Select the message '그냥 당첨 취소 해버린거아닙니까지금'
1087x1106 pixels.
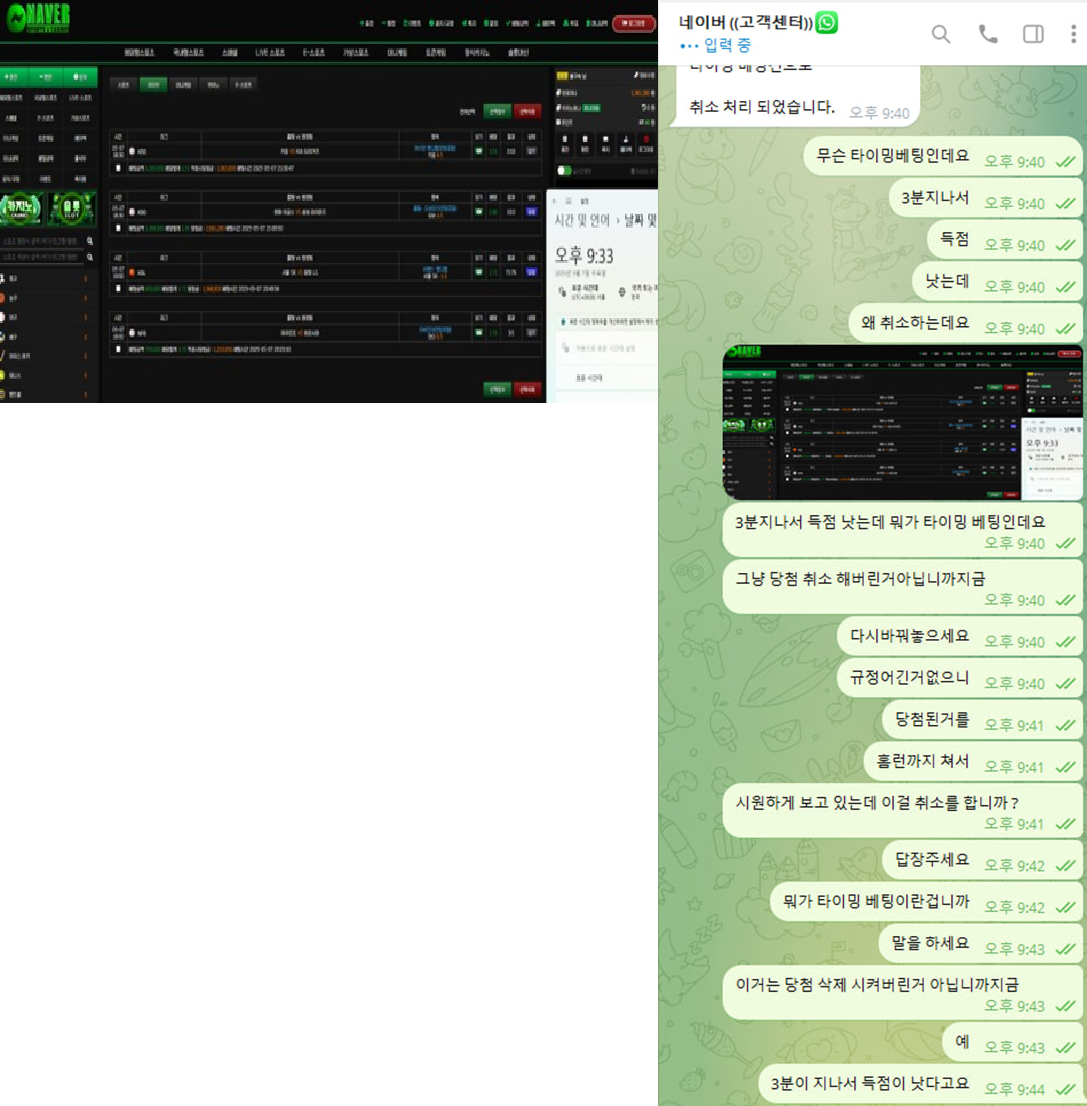click(x=902, y=586)
